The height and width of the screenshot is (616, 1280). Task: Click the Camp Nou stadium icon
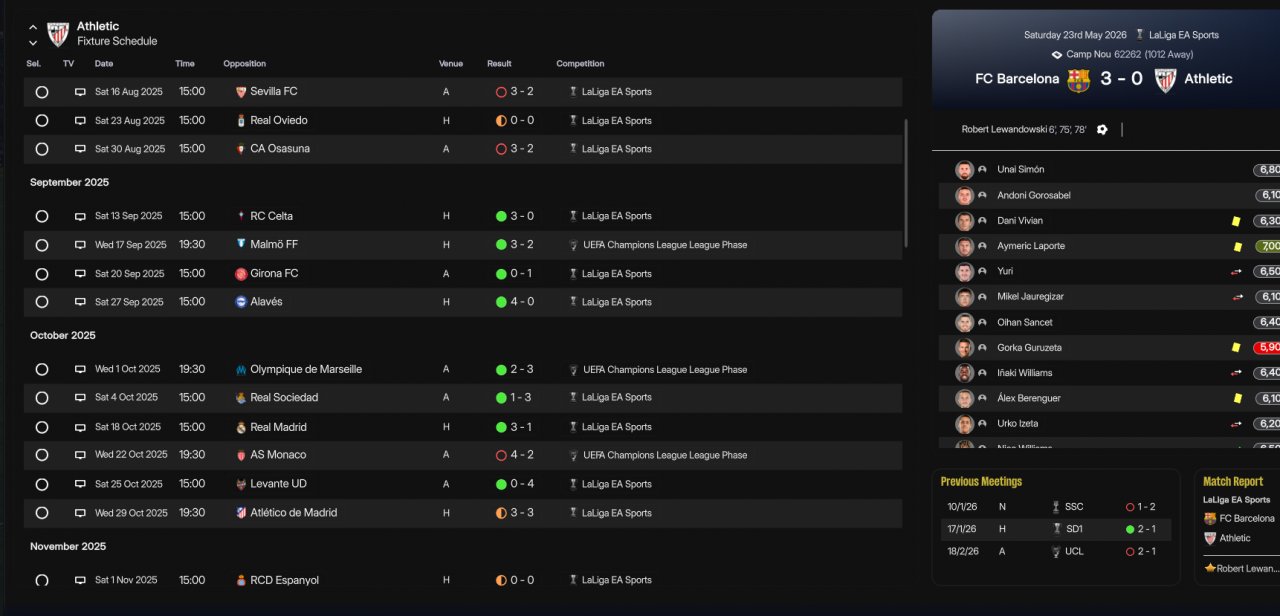(x=1057, y=55)
